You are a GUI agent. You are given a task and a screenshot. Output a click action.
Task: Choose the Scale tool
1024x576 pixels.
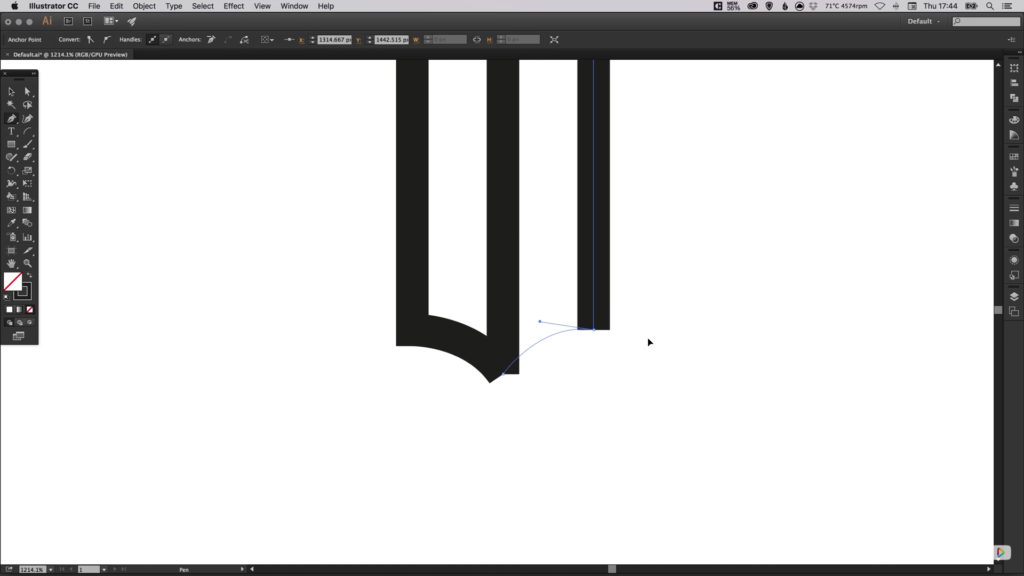click(27, 170)
